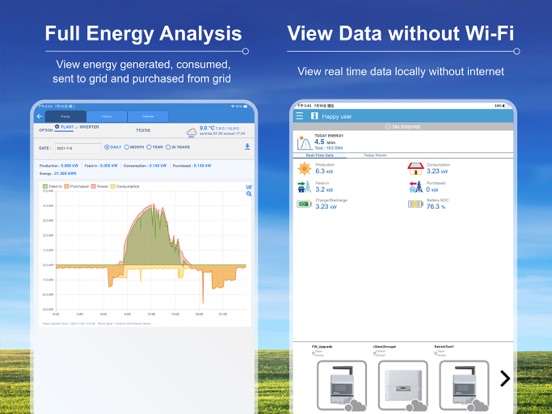Click the Wi-Fi indicator in left tablet status bar
This screenshot has width=552, height=414.
click(x=232, y=106)
